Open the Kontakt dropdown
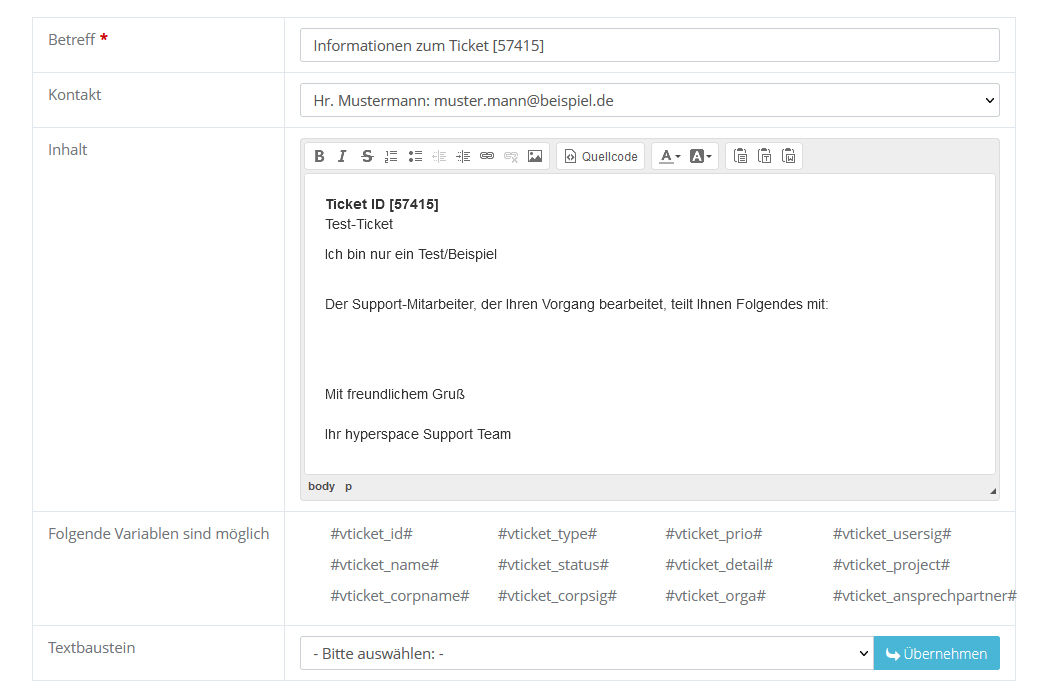Image resolution: width=1038 pixels, height=699 pixels. pos(649,100)
